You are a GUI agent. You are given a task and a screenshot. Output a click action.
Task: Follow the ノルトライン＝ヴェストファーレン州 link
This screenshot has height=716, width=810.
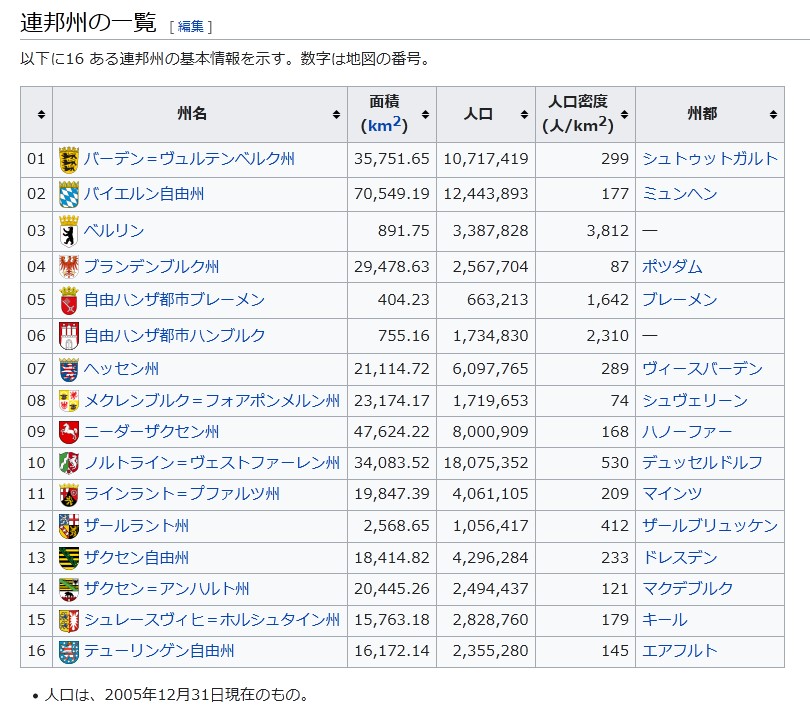pyautogui.click(x=211, y=462)
